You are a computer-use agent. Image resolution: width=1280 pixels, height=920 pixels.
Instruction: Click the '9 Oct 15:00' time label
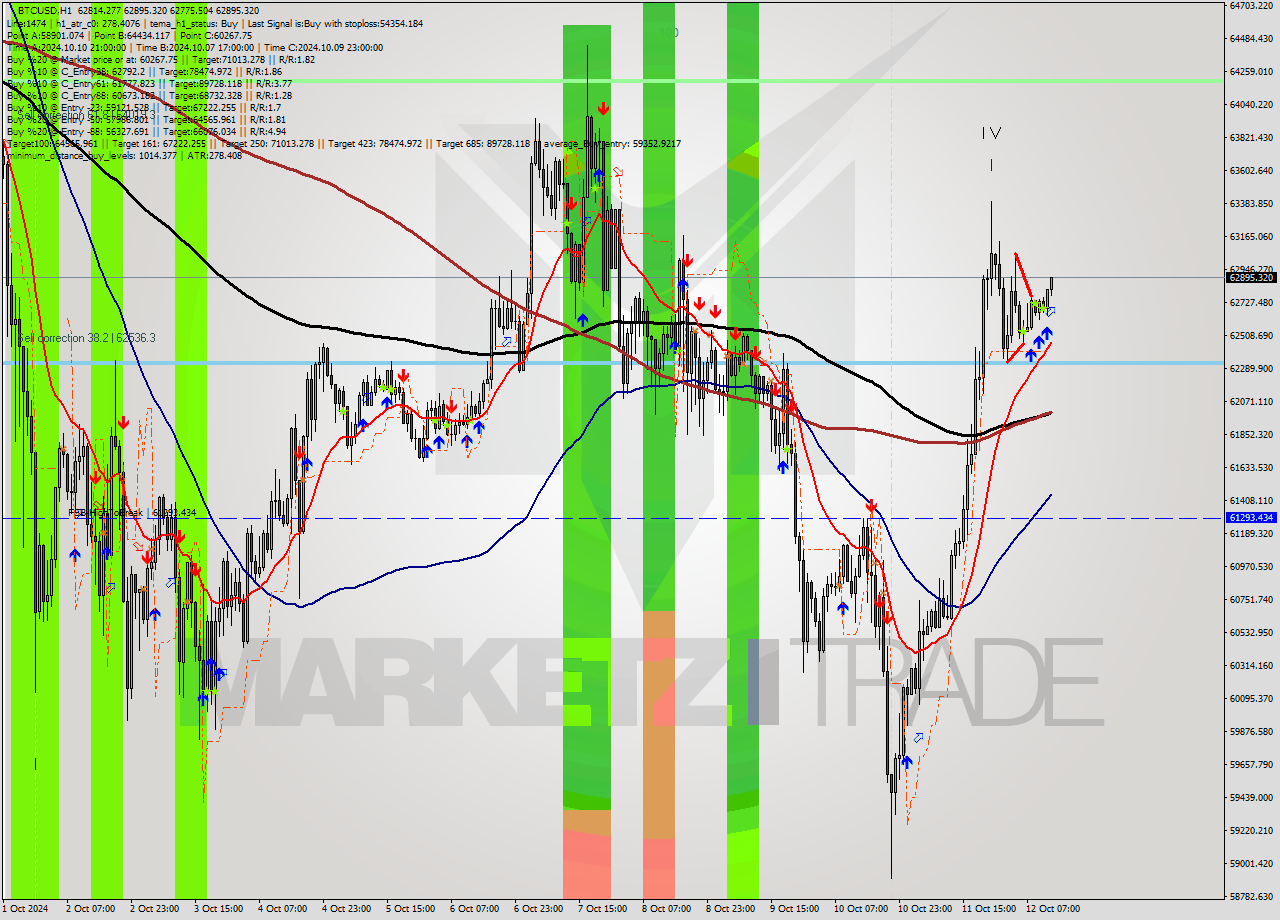(795, 909)
